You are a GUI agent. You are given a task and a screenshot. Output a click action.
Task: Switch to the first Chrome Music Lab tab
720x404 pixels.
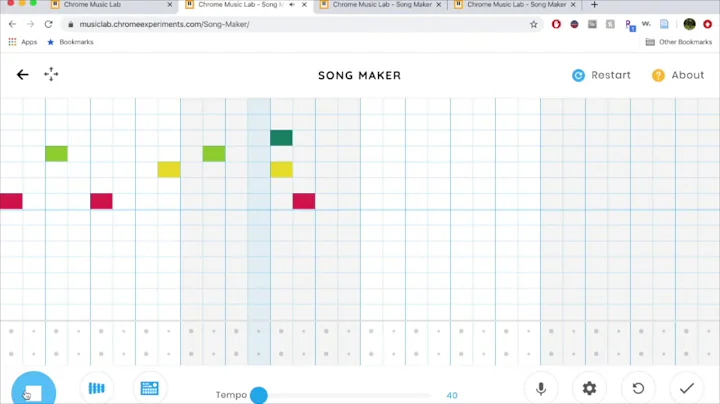click(x=112, y=5)
